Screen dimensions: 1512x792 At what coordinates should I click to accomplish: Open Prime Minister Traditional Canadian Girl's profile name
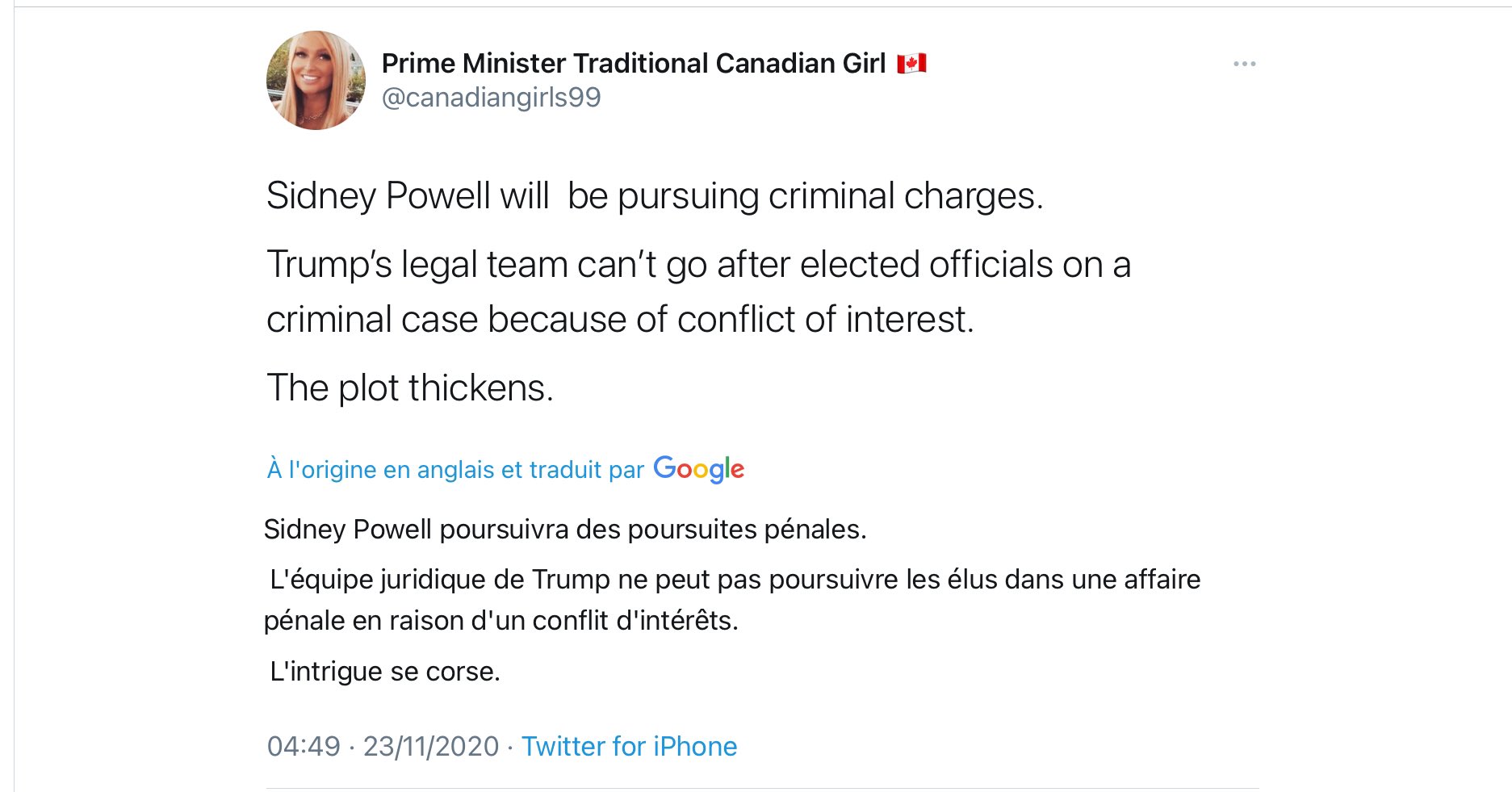(633, 64)
